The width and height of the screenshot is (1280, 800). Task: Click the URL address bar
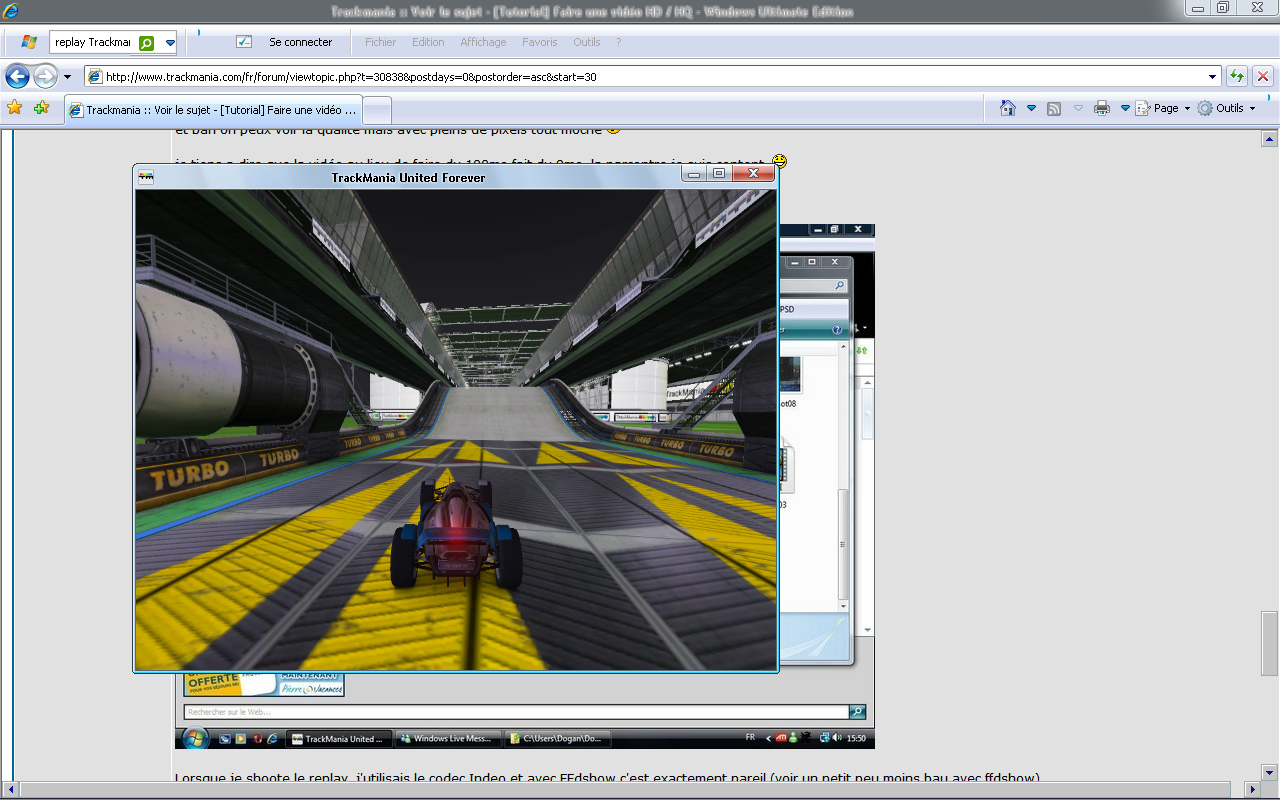click(653, 76)
